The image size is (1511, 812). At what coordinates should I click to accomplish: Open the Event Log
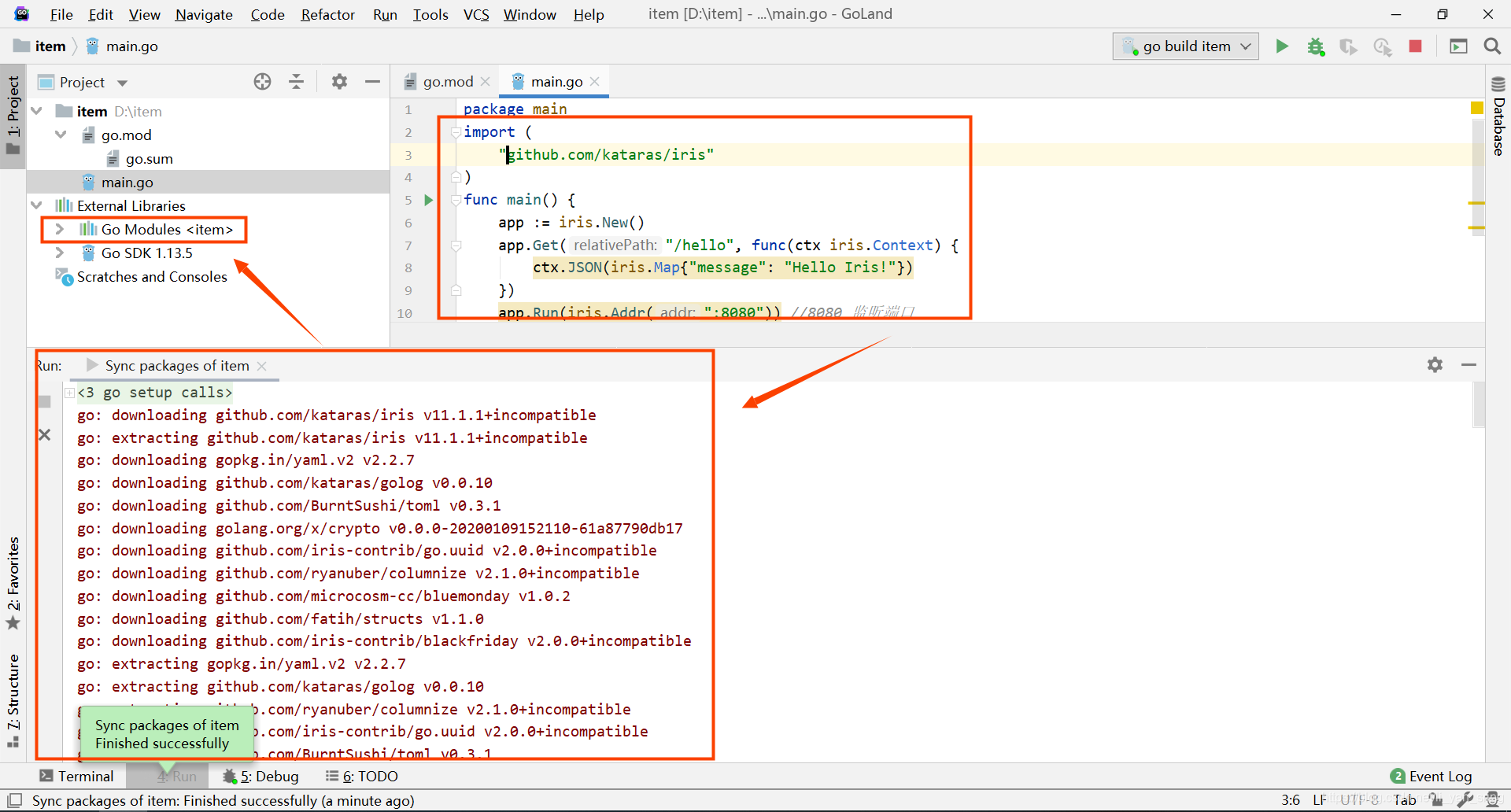tap(1432, 777)
